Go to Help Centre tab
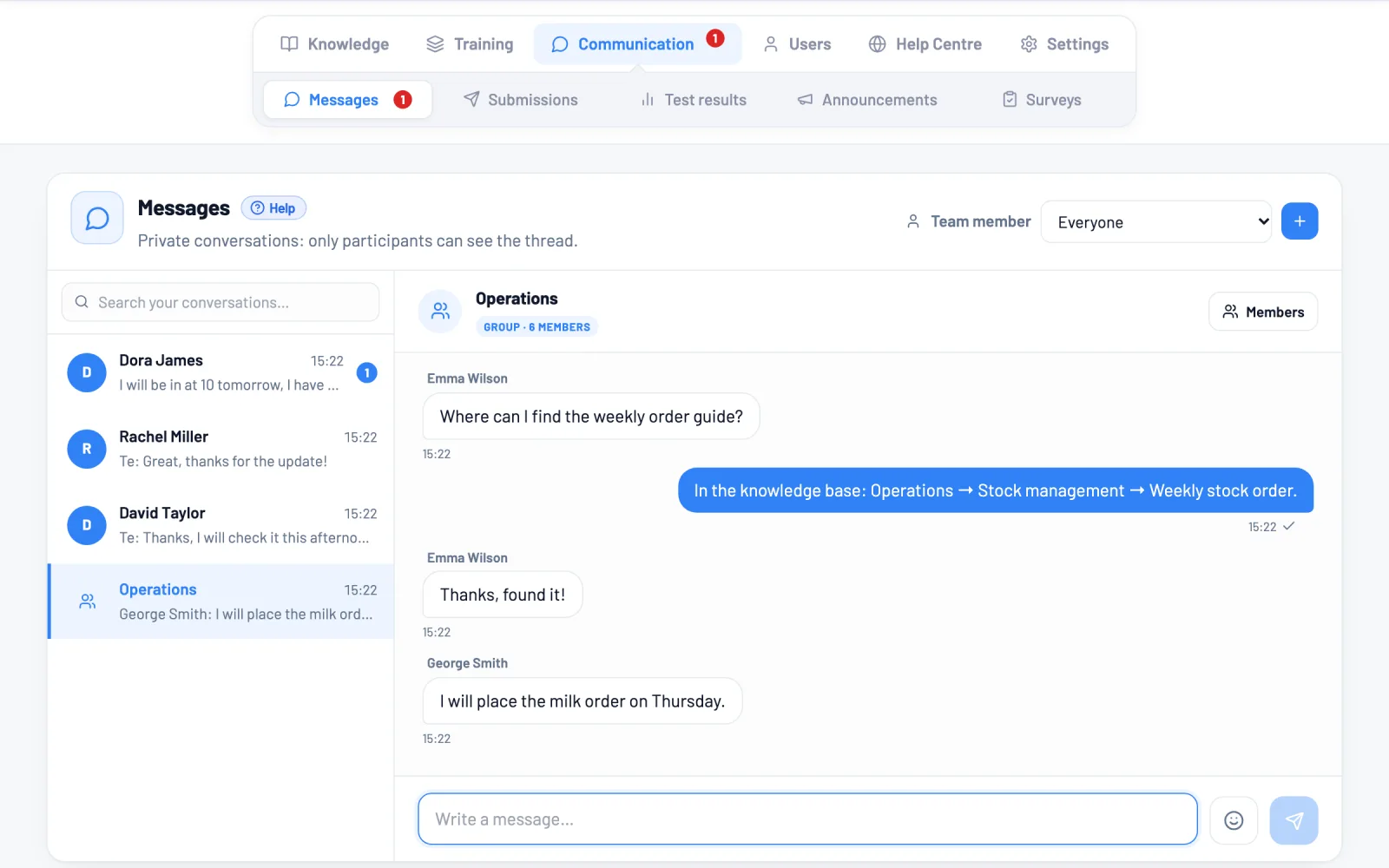The image size is (1389, 868). [925, 44]
